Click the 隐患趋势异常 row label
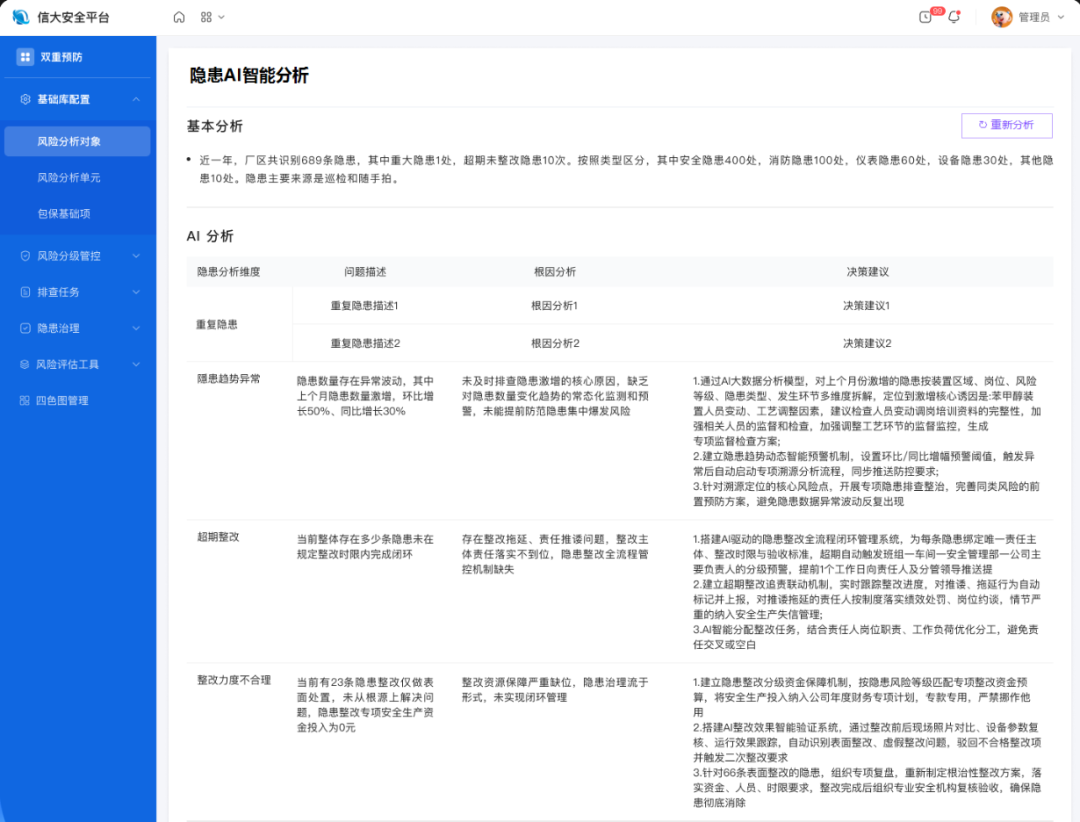Viewport: 1080px width, 822px height. click(x=229, y=379)
